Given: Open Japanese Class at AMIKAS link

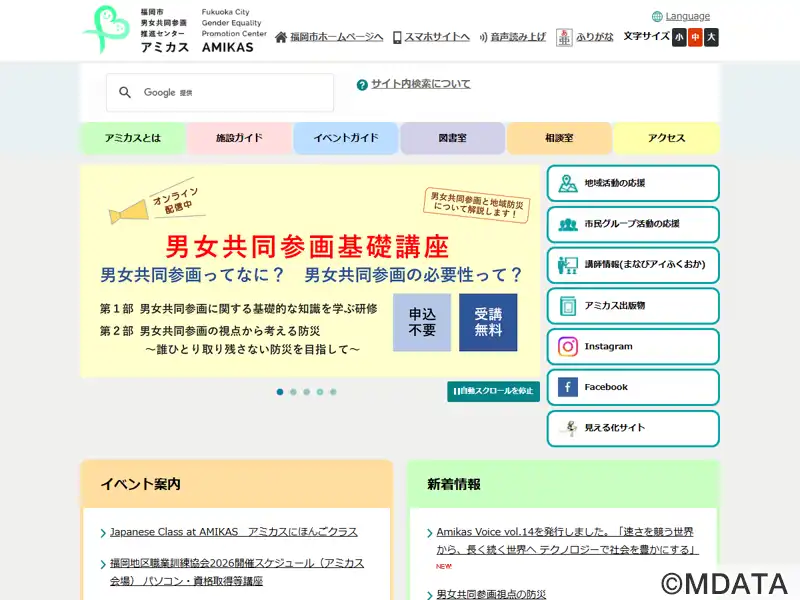Looking at the screenshot, I should coord(234,532).
